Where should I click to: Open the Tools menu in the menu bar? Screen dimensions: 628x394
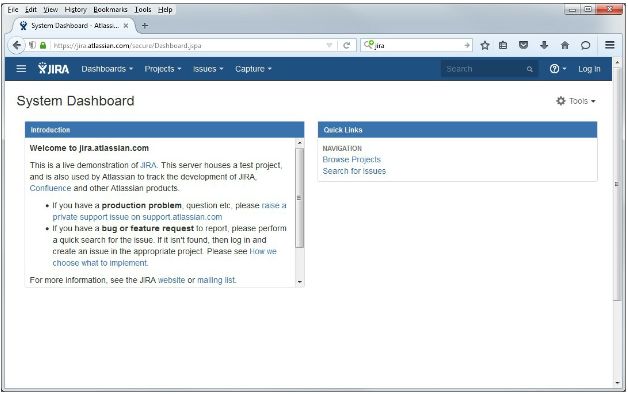coord(143,10)
